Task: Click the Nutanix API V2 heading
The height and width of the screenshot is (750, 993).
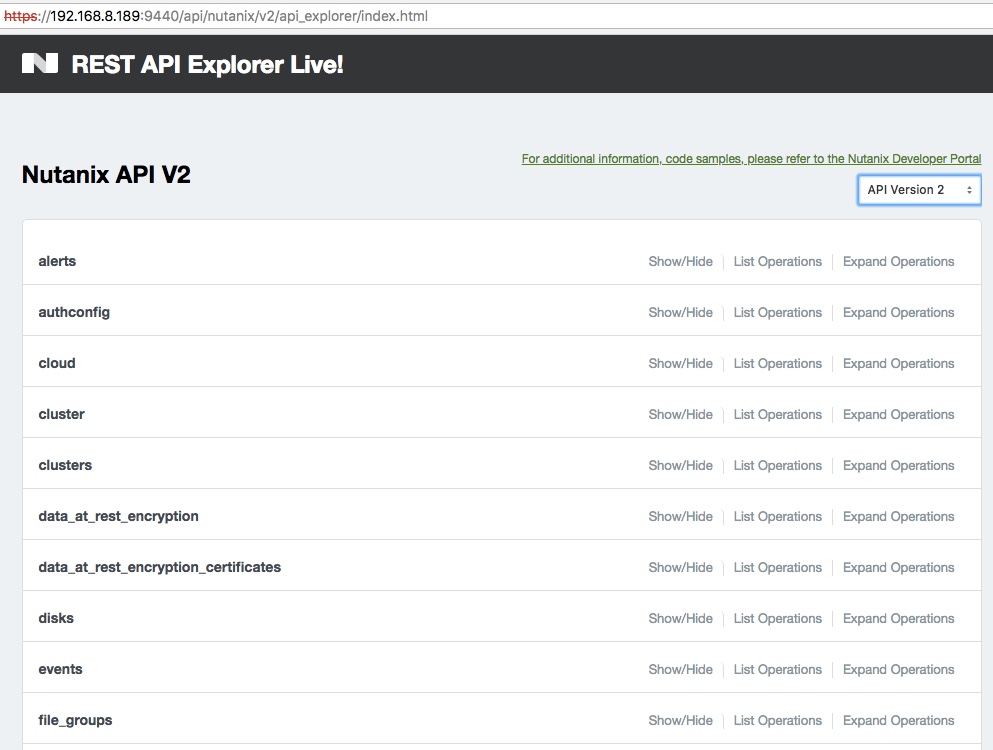Action: click(105, 173)
